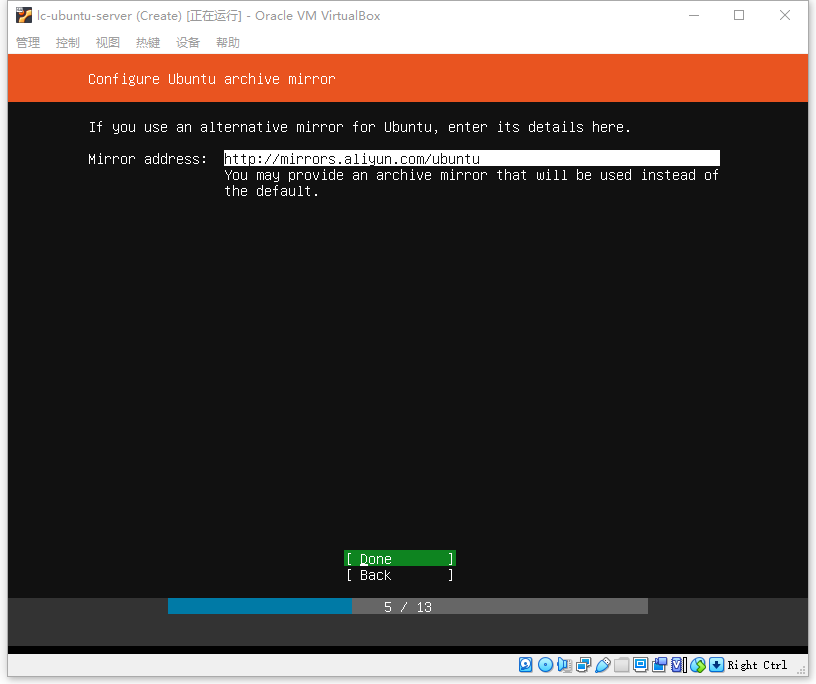Open the 控制 menu
This screenshot has height=684, width=816.
(x=68, y=43)
